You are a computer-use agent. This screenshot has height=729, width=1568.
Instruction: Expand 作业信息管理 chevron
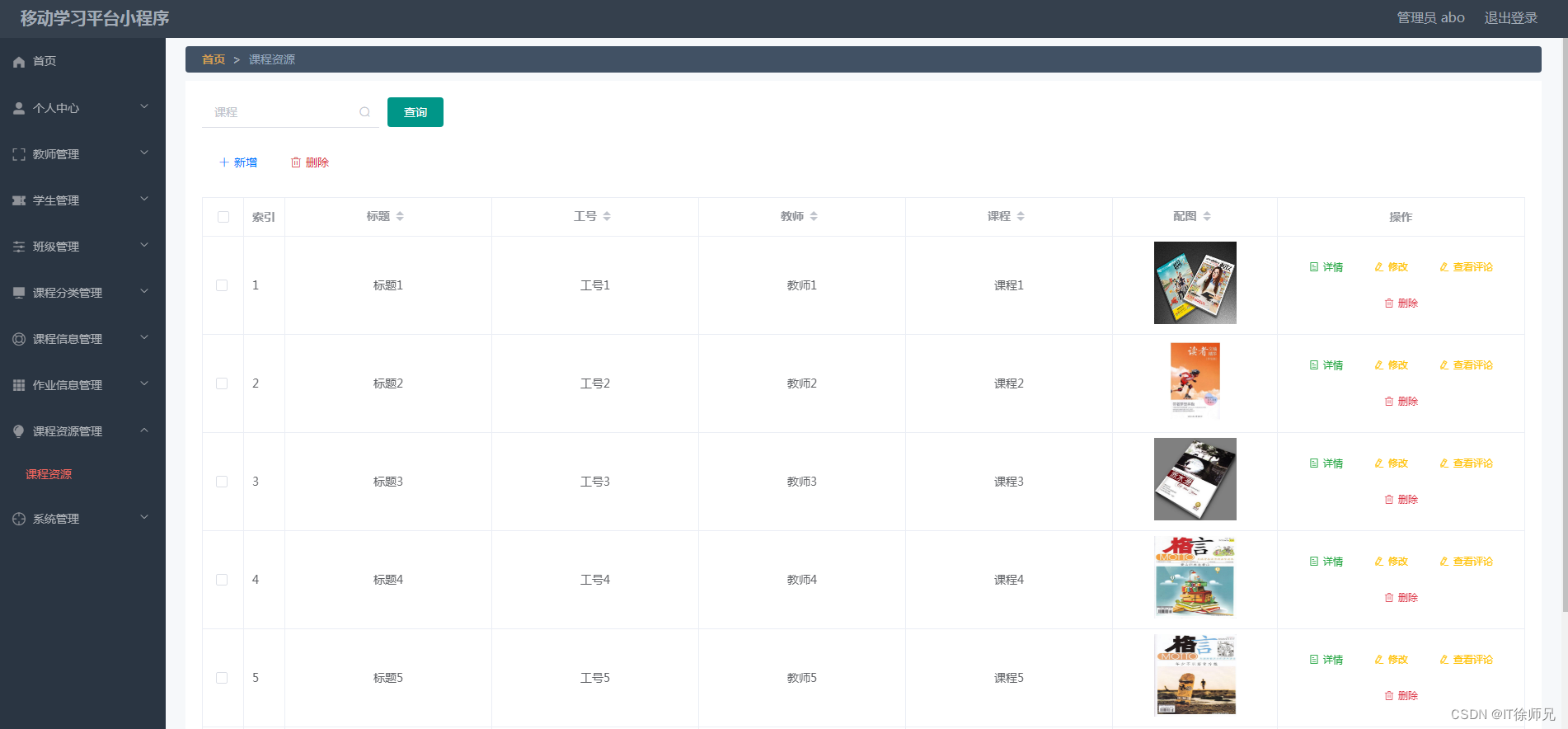144,383
